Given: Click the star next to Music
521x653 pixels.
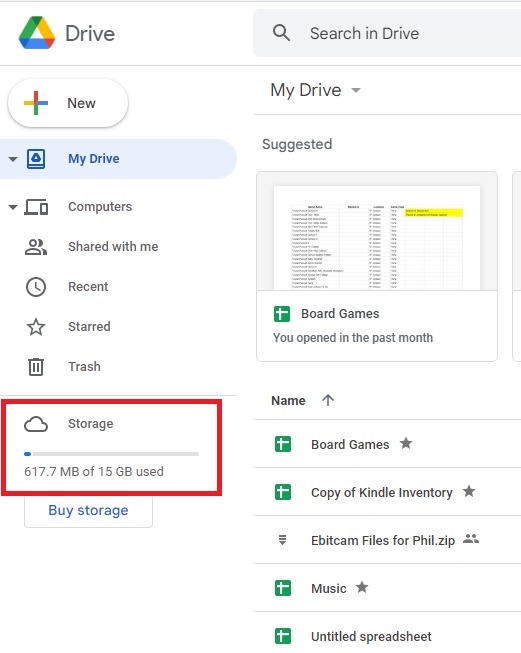Looking at the screenshot, I should click(362, 587).
